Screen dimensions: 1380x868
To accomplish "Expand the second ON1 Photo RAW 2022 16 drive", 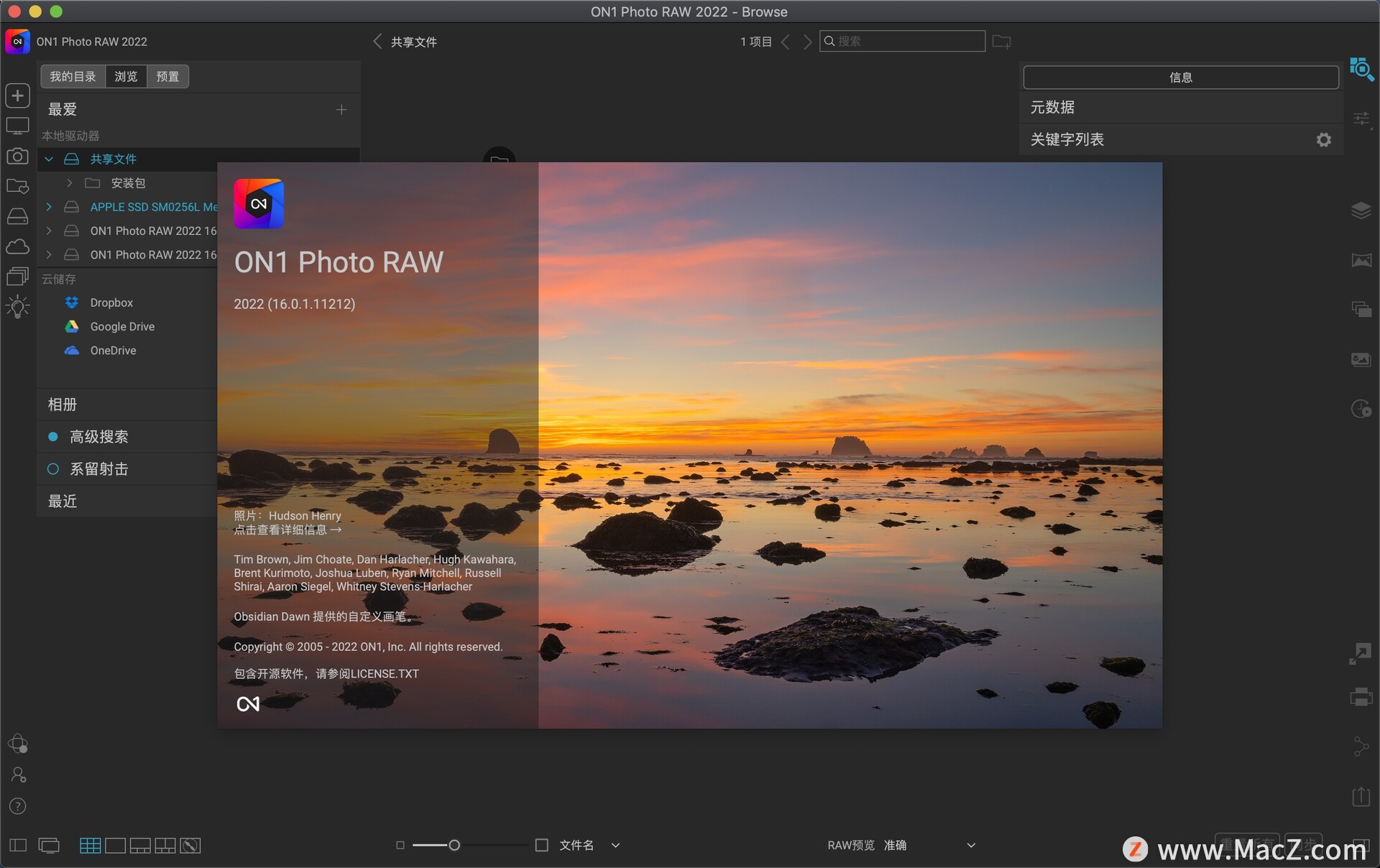I will (x=49, y=254).
